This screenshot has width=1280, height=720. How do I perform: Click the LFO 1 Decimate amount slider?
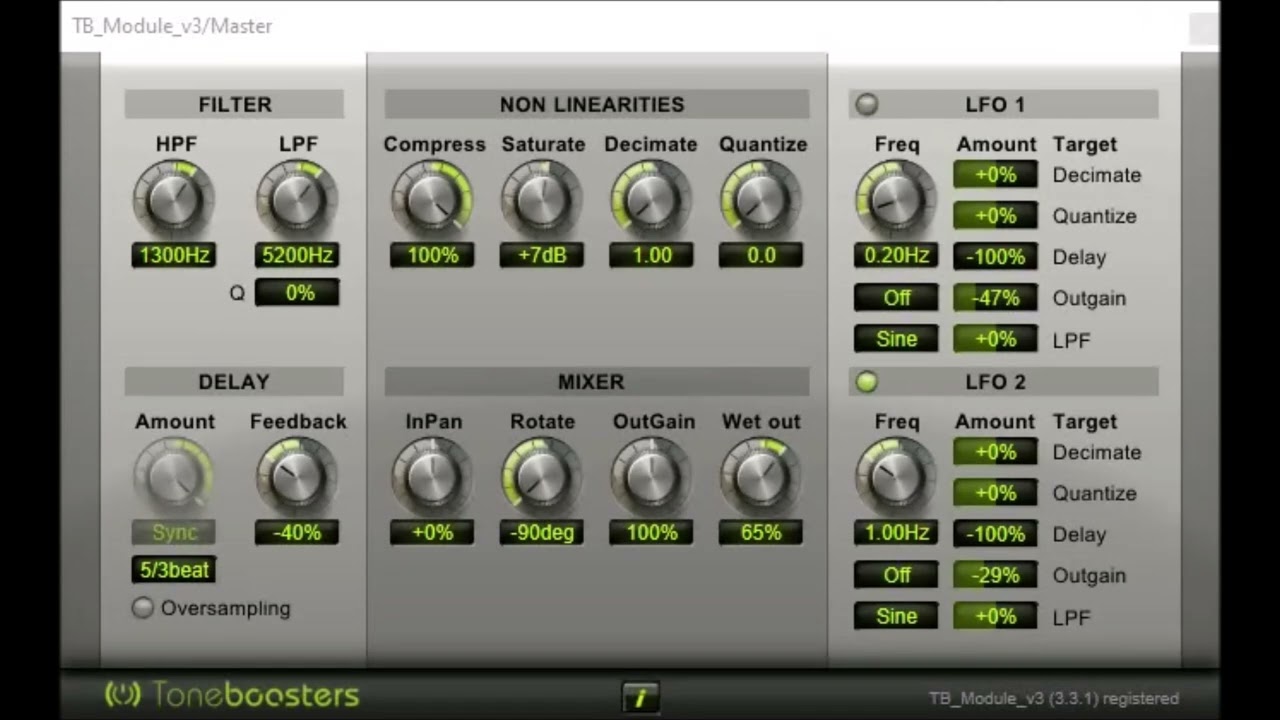pos(995,175)
